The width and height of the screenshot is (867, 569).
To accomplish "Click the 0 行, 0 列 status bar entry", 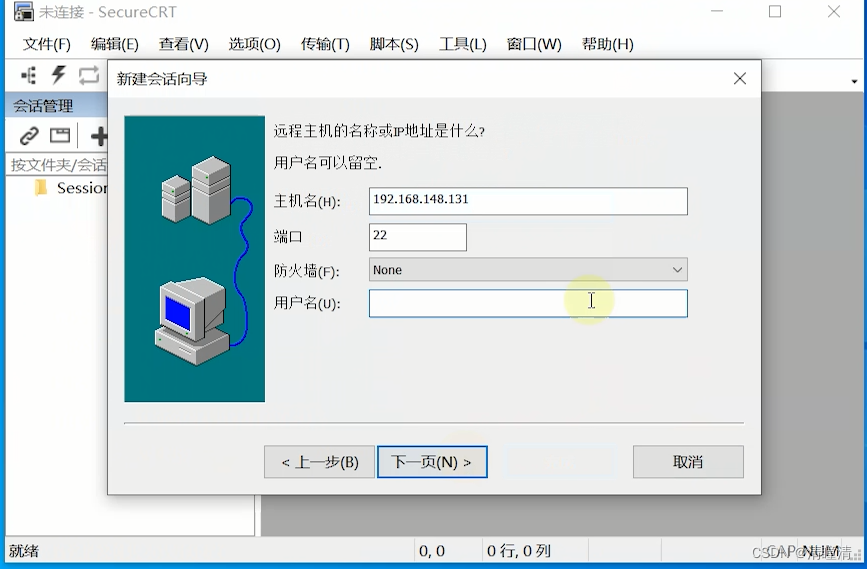I will click(x=519, y=551).
